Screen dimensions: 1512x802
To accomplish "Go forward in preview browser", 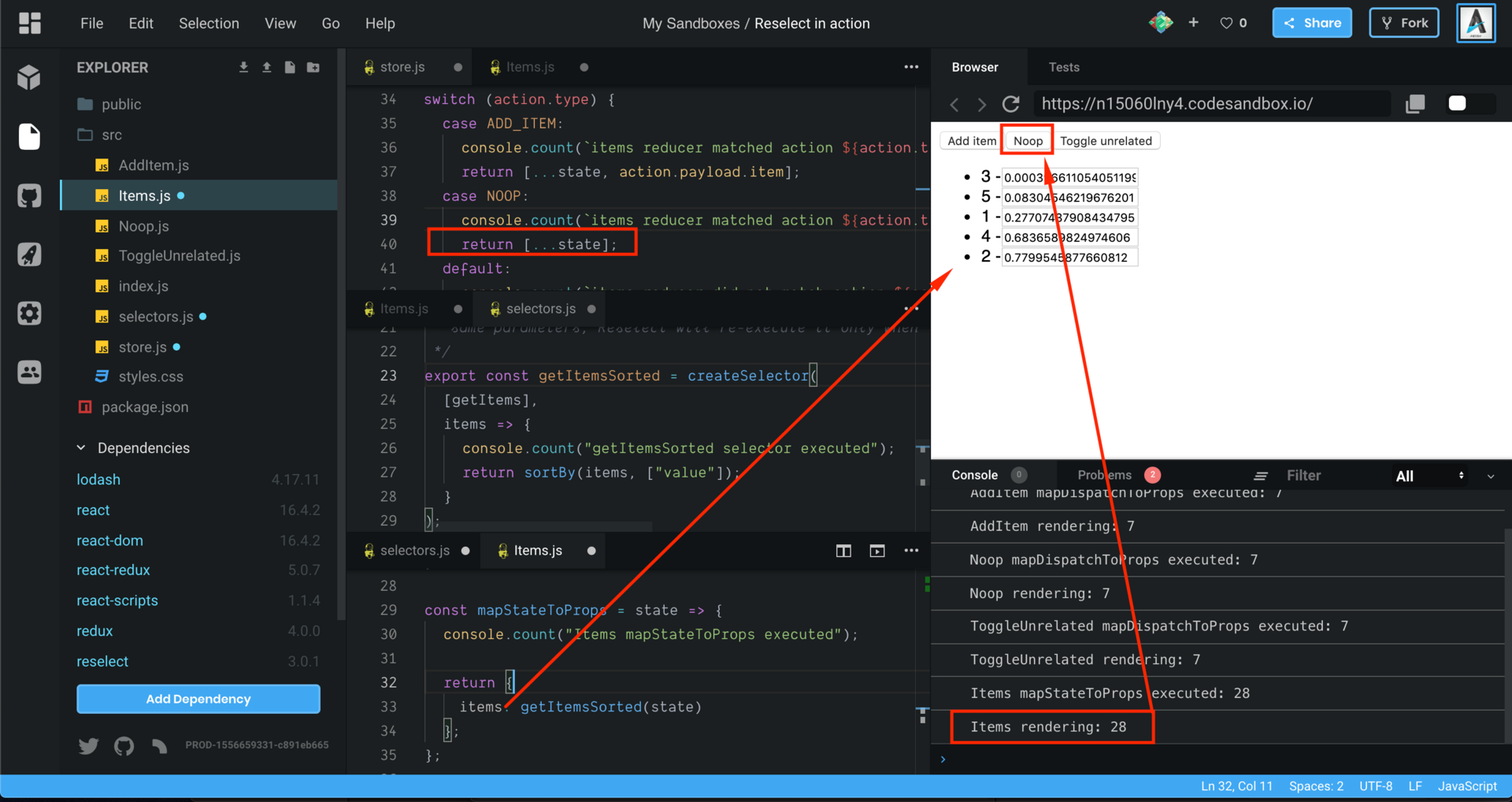I will point(981,104).
